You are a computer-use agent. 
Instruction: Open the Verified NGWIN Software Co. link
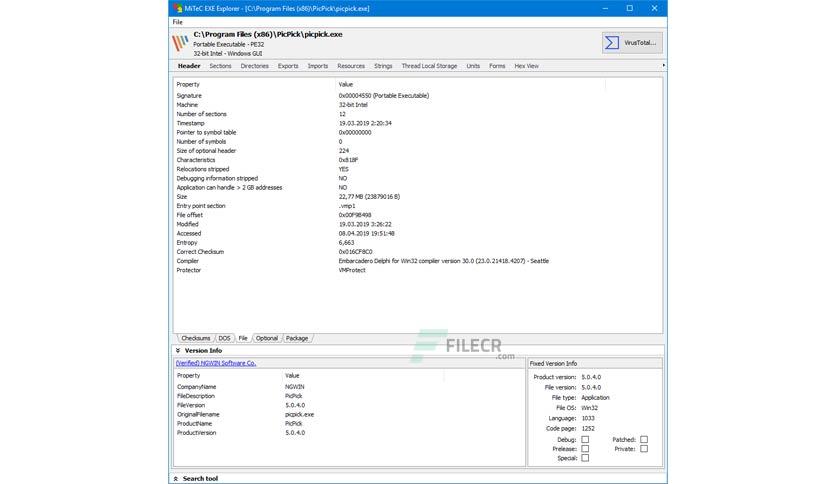pyautogui.click(x=216, y=363)
